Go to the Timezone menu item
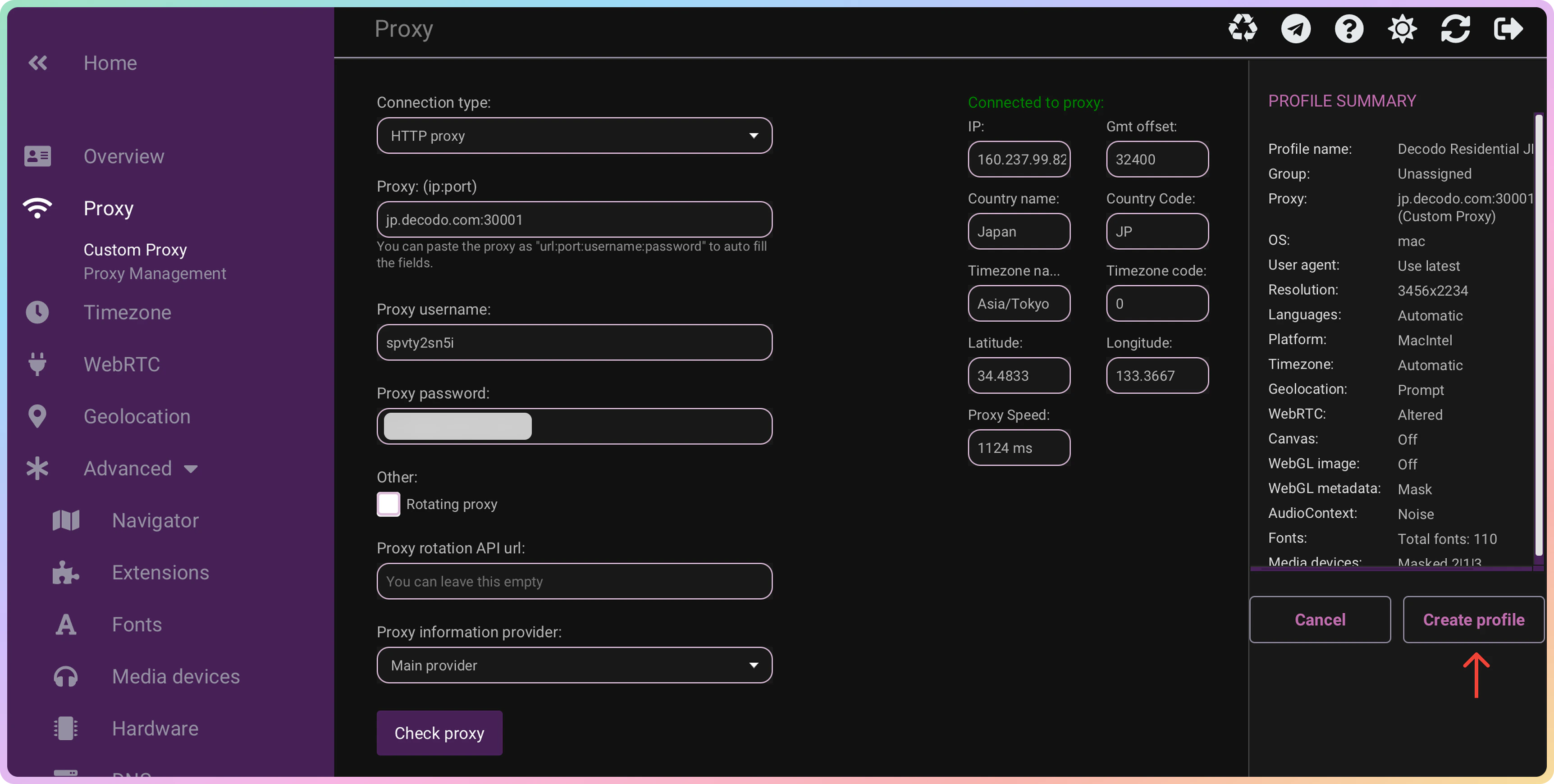Image resolution: width=1554 pixels, height=784 pixels. pos(127,312)
